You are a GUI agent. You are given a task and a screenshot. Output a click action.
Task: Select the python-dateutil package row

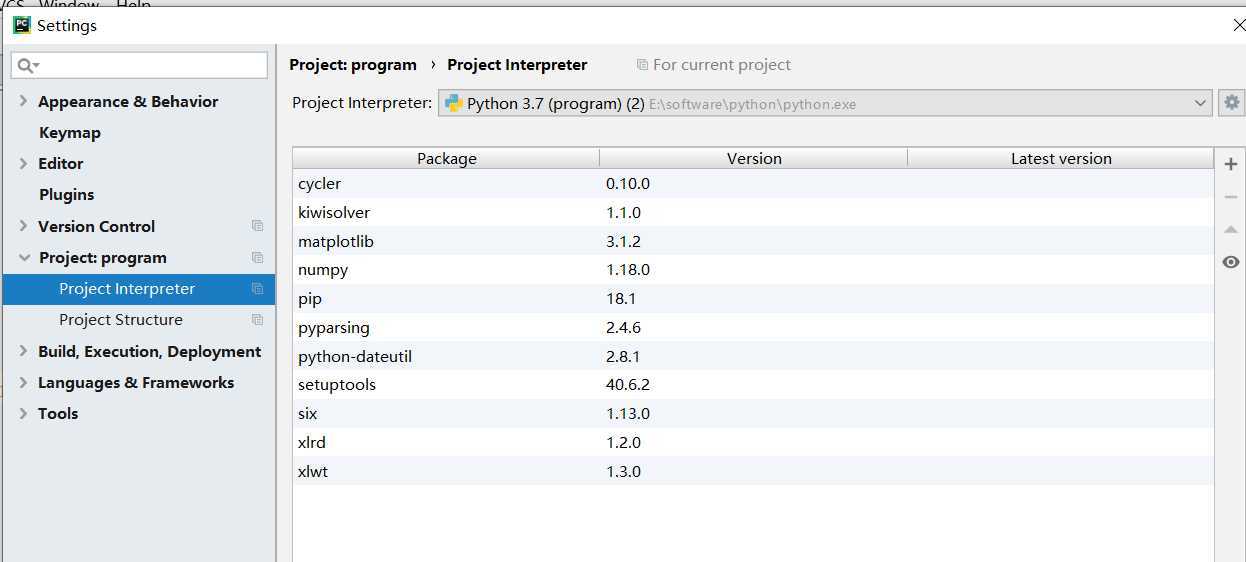click(x=753, y=357)
